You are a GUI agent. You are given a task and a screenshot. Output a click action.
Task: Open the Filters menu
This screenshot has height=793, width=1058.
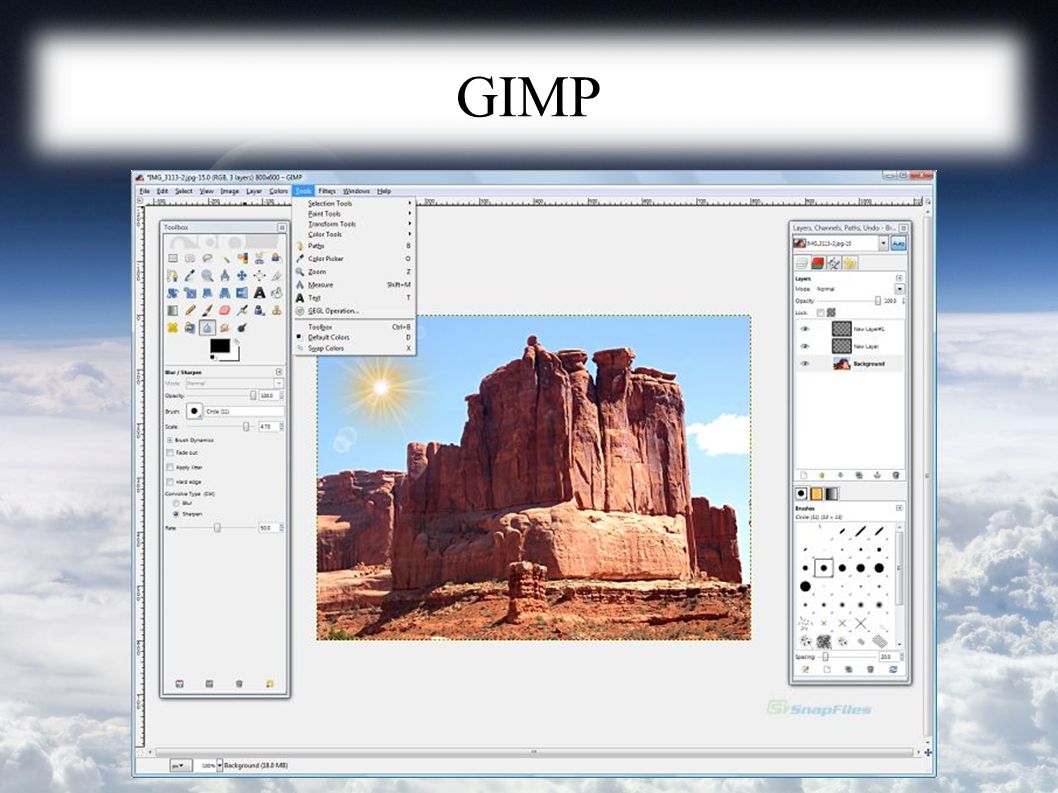[327, 191]
